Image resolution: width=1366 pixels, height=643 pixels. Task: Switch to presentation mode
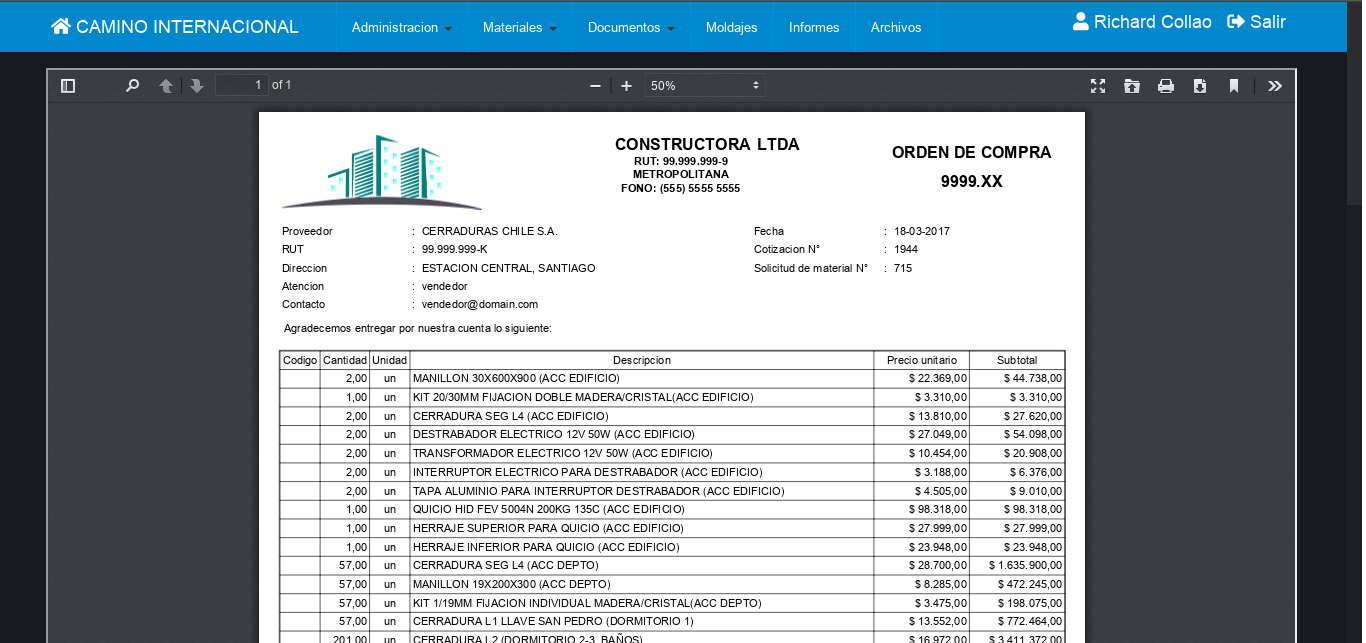click(x=1098, y=86)
